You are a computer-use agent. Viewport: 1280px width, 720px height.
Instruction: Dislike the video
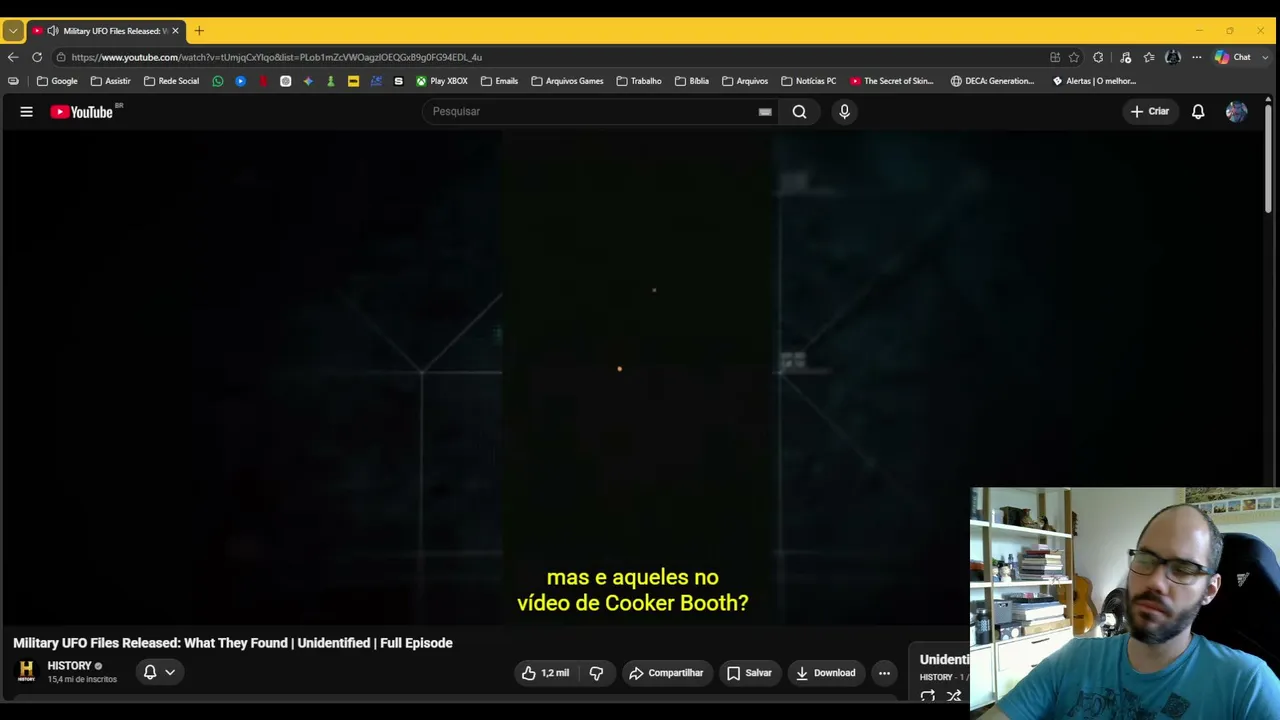tap(596, 673)
